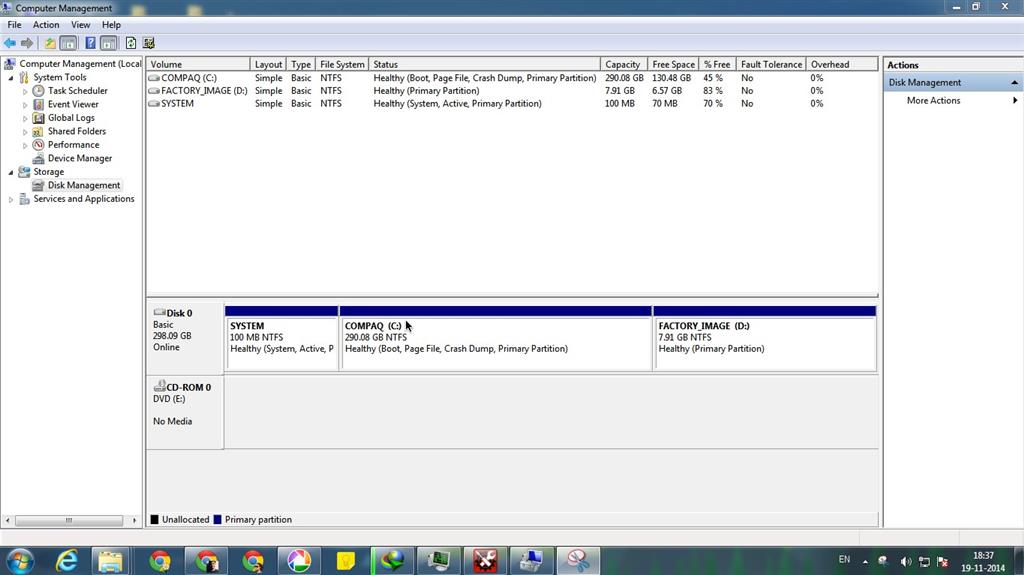The image size is (1024, 575).
Task: Toggle Show/Hide Console Tree toolbar button
Action: pos(68,43)
